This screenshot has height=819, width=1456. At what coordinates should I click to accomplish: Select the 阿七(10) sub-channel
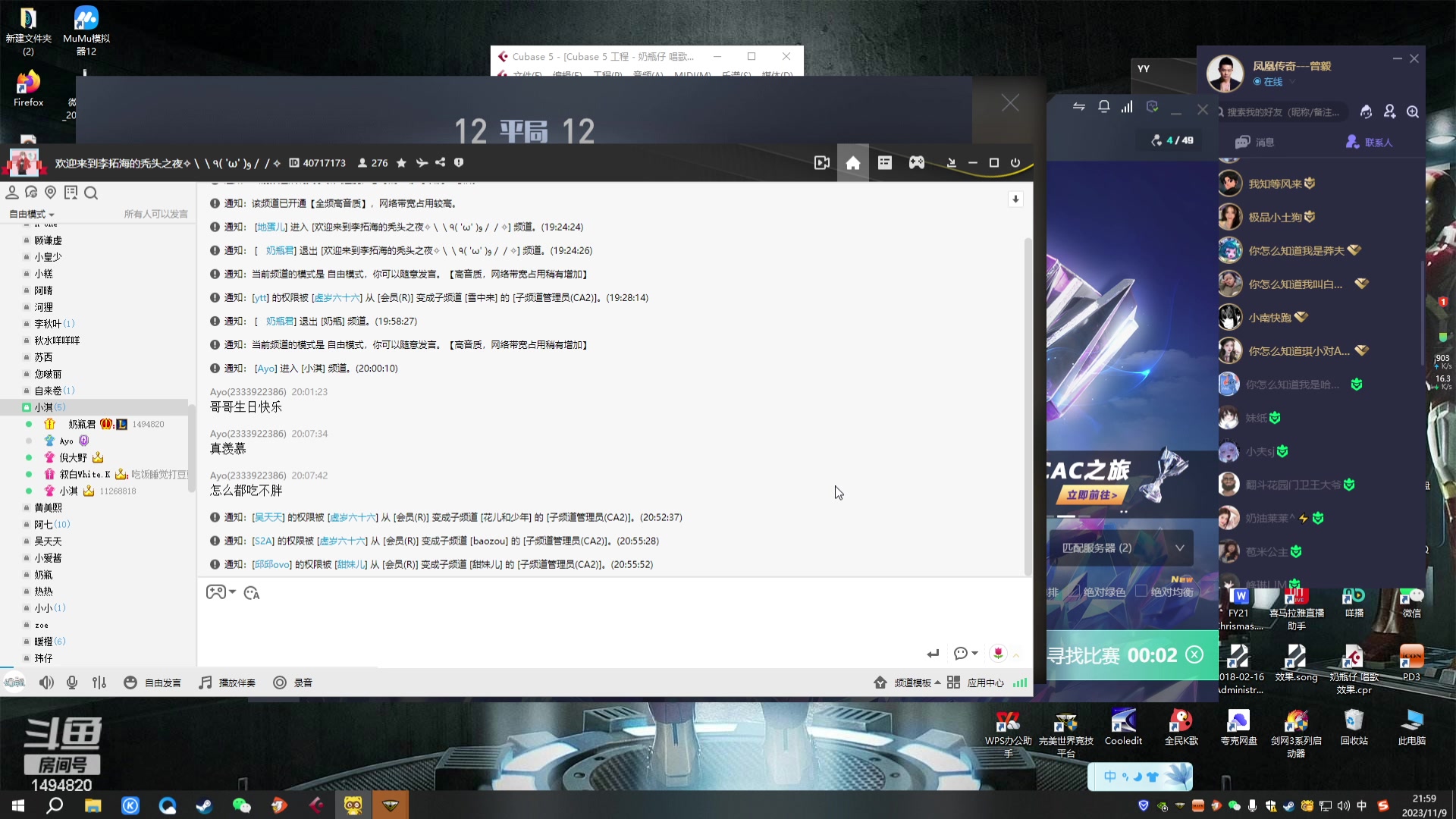[x=52, y=525]
